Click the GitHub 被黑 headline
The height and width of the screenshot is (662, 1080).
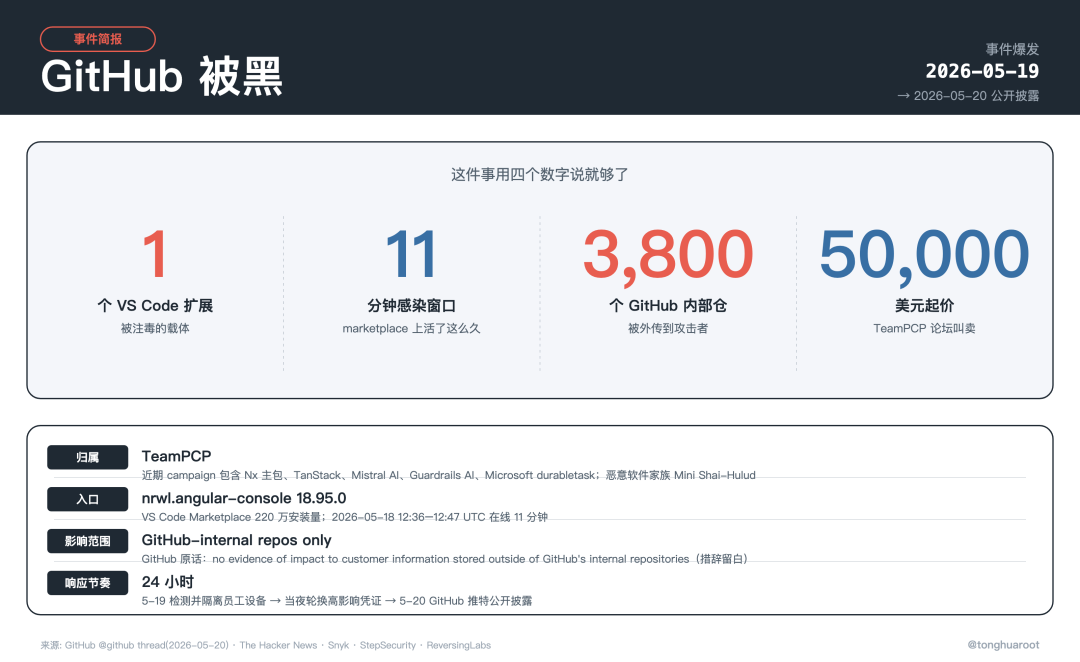pos(162,76)
